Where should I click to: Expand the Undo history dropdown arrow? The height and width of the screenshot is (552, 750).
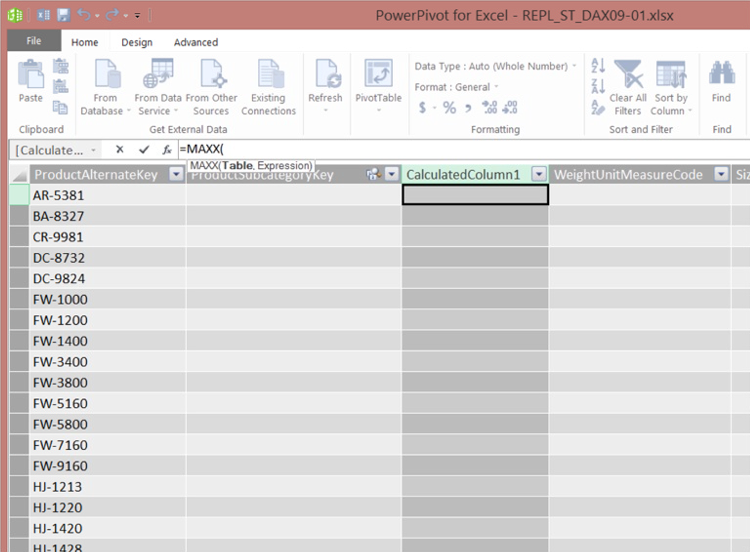pyautogui.click(x=97, y=16)
